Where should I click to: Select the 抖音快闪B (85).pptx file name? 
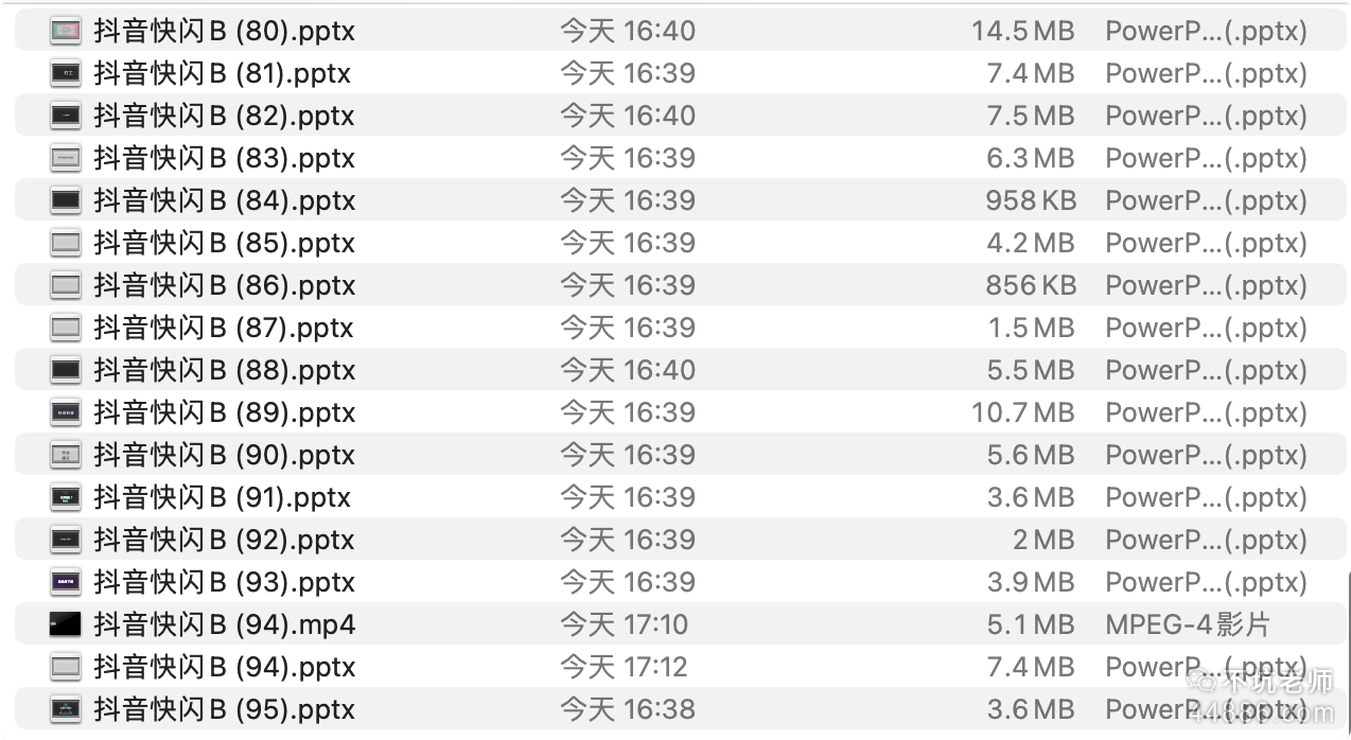[x=224, y=243]
